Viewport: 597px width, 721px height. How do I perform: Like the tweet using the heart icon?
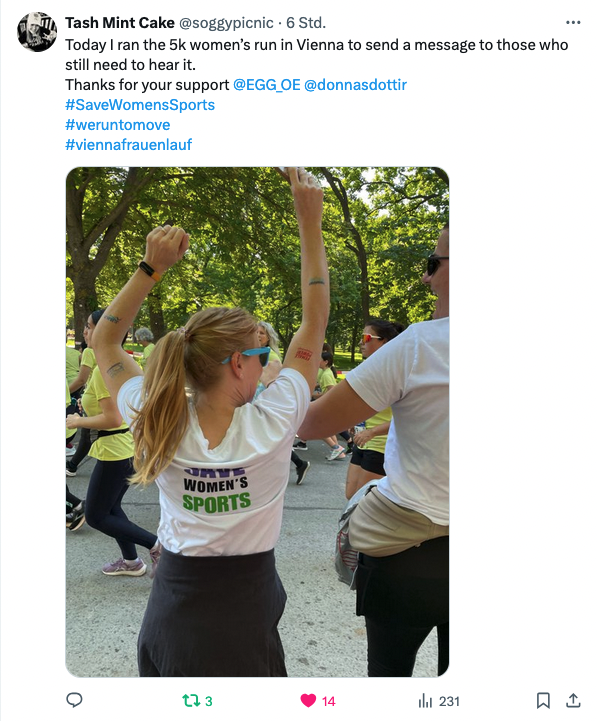point(308,701)
